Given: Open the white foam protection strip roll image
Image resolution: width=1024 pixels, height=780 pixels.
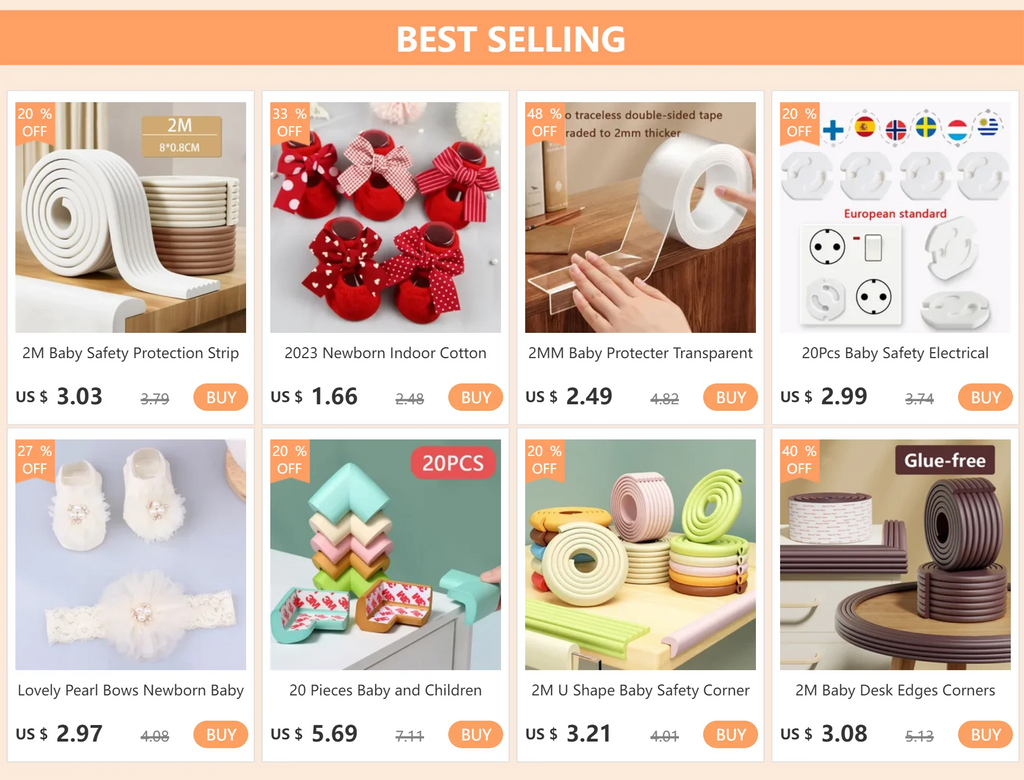Looking at the screenshot, I should coord(130,217).
